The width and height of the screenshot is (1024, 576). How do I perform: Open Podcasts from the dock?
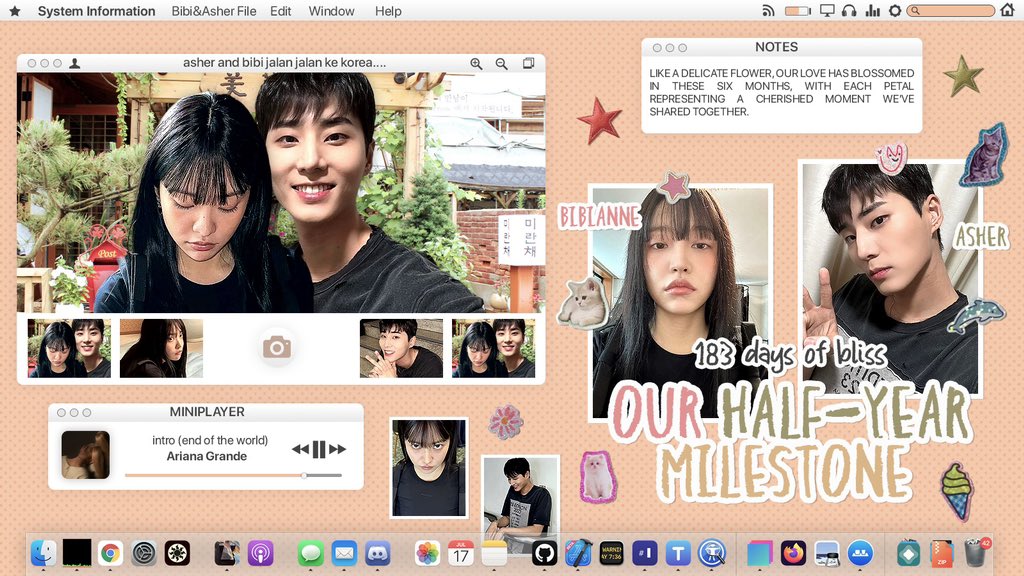click(261, 553)
